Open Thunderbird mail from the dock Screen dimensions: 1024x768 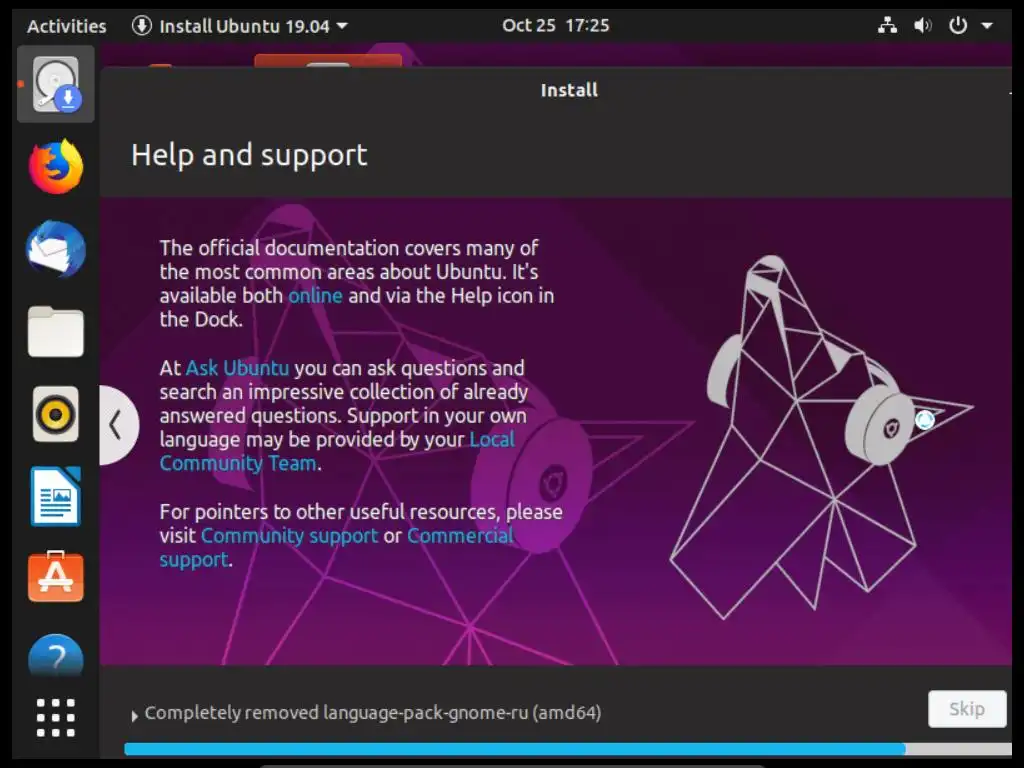56,249
